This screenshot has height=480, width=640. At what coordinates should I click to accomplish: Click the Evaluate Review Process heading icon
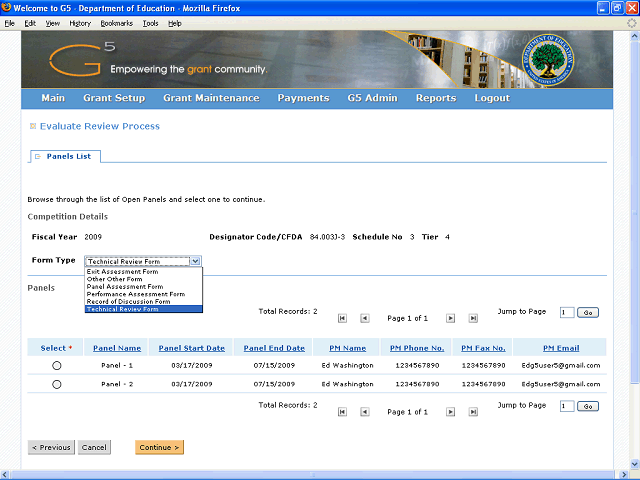tap(33, 126)
